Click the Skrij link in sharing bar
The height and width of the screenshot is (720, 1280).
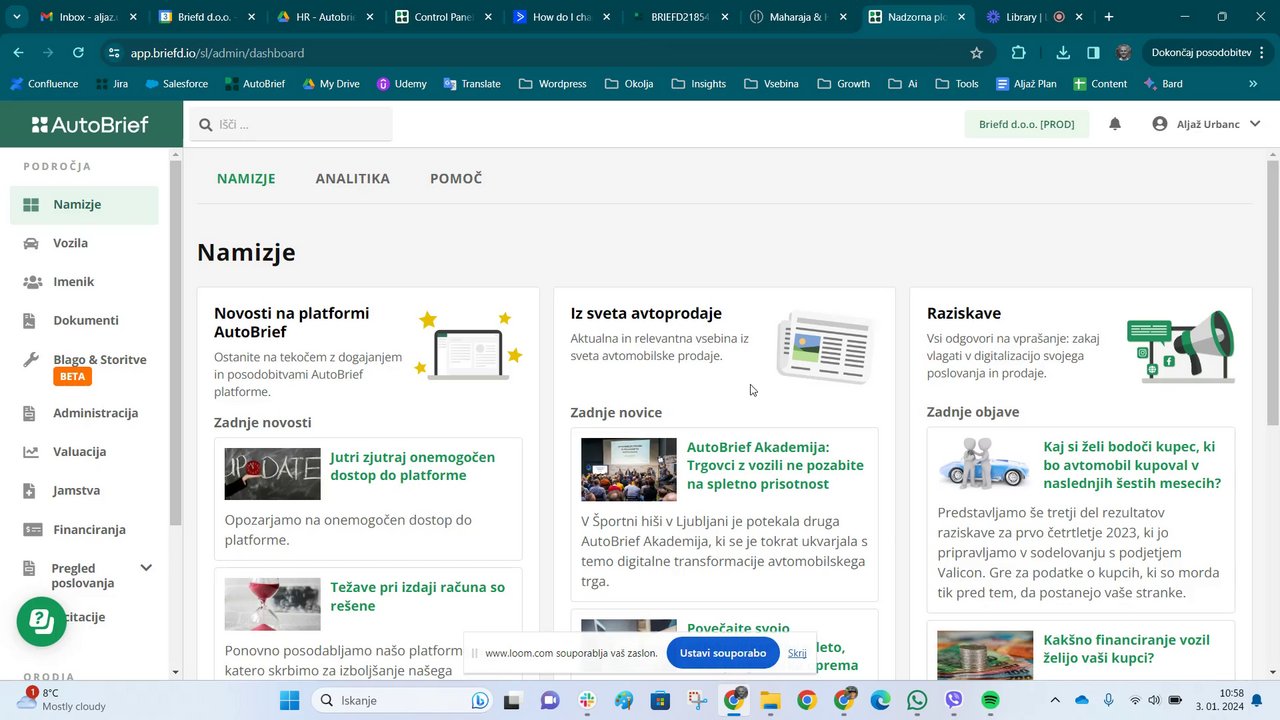[x=797, y=653]
